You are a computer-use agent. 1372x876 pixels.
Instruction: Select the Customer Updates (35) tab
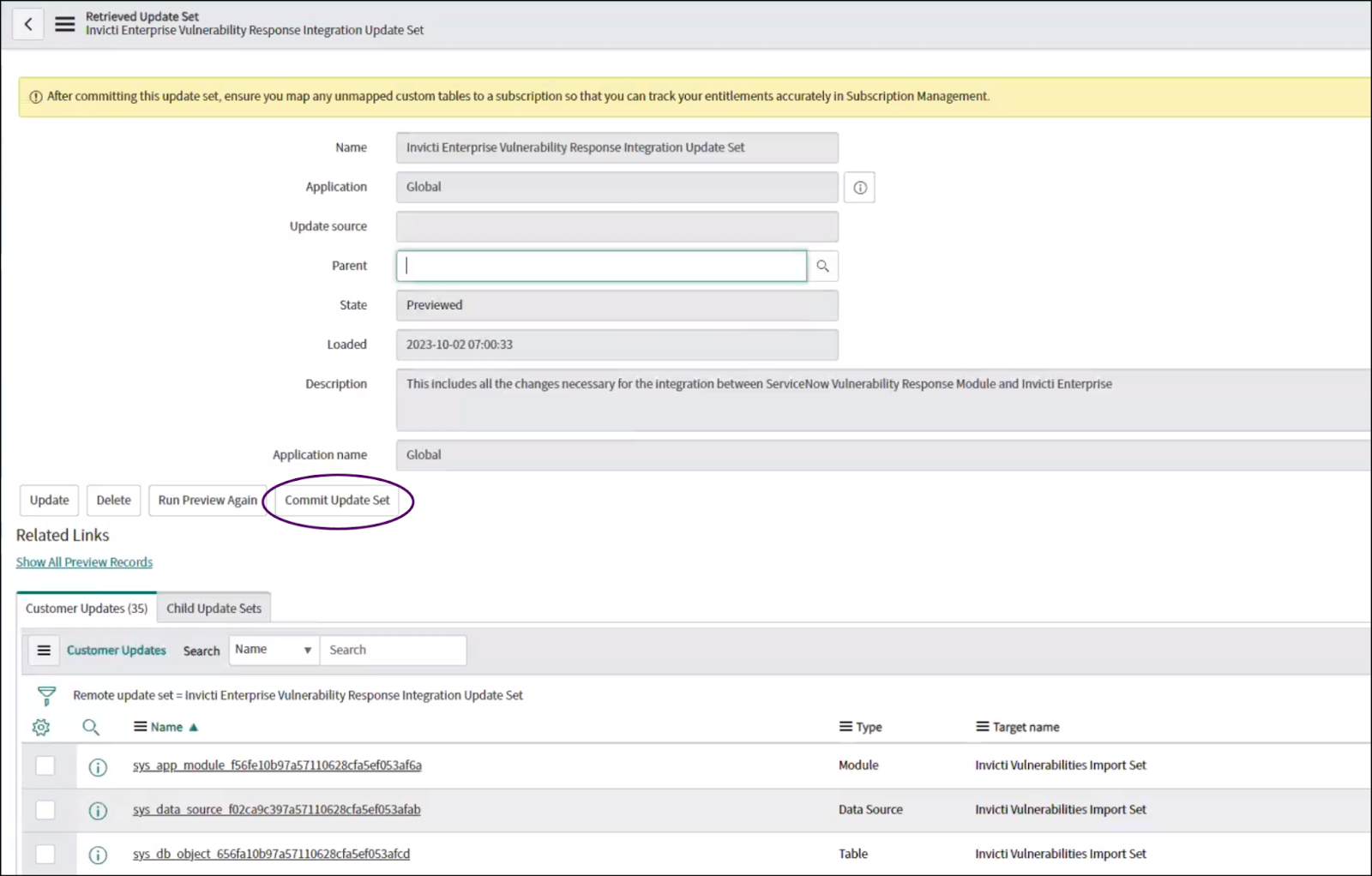(x=87, y=609)
